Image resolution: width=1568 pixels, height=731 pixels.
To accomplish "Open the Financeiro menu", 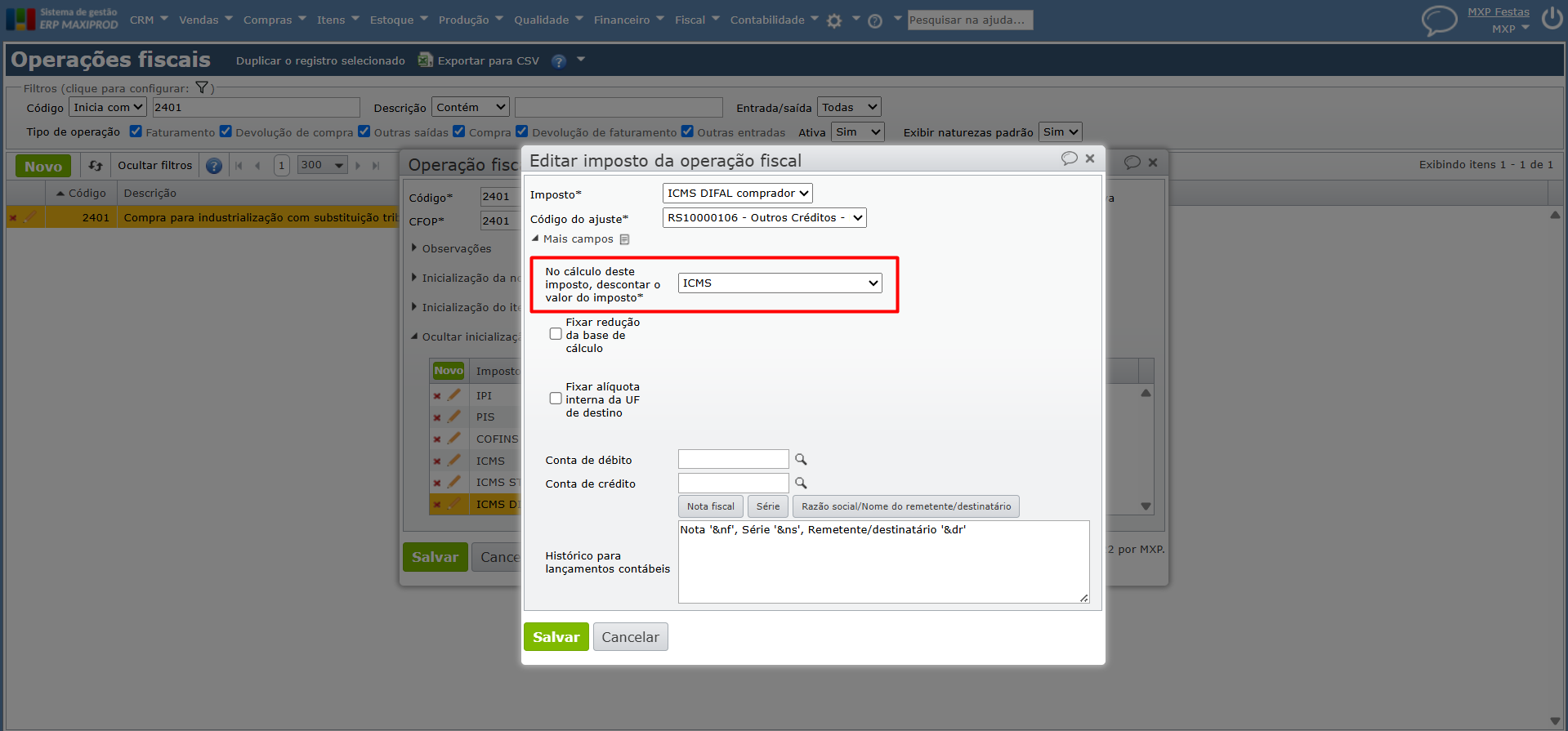I will (629, 20).
